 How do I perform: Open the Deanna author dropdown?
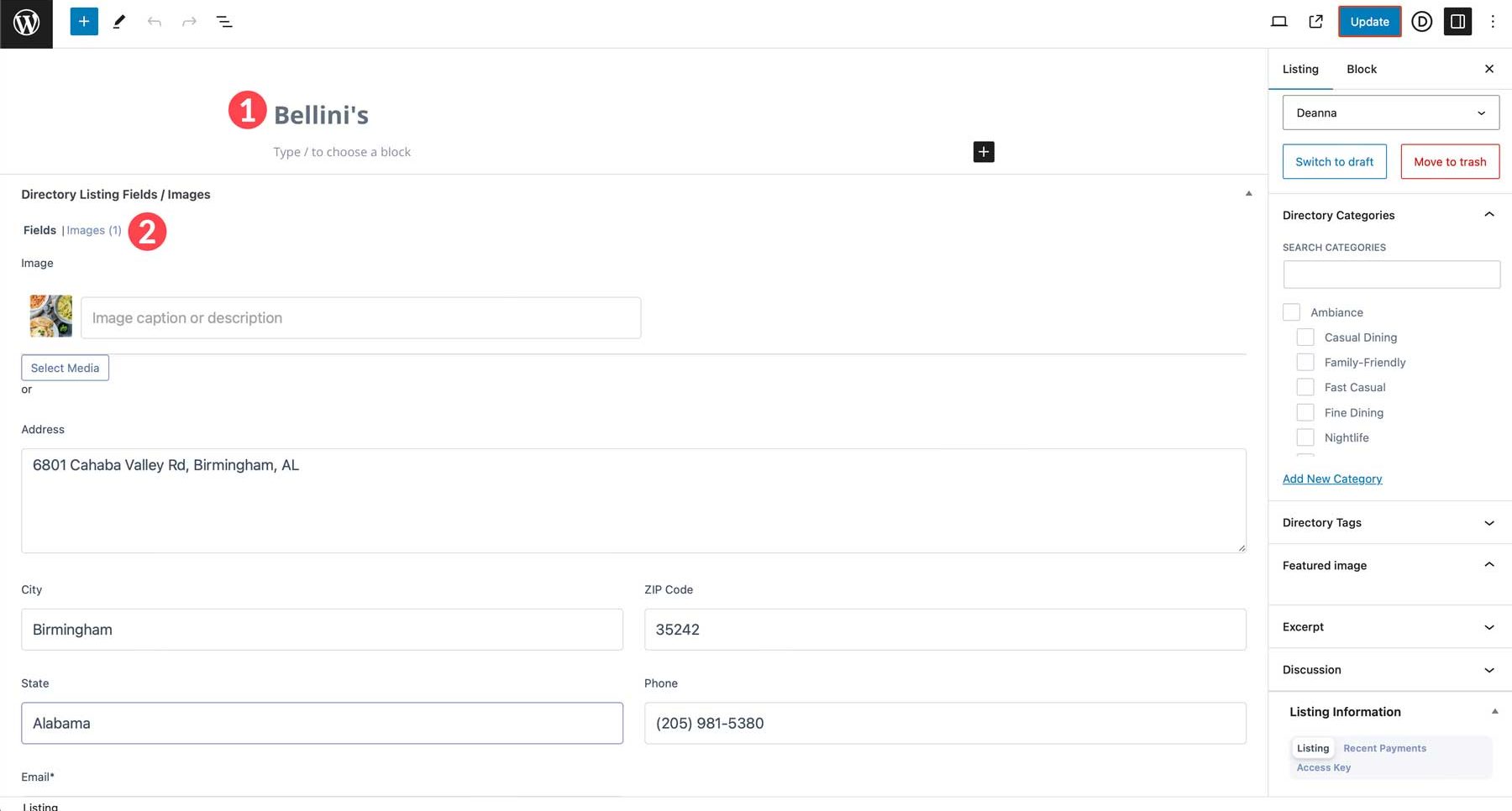(x=1390, y=112)
